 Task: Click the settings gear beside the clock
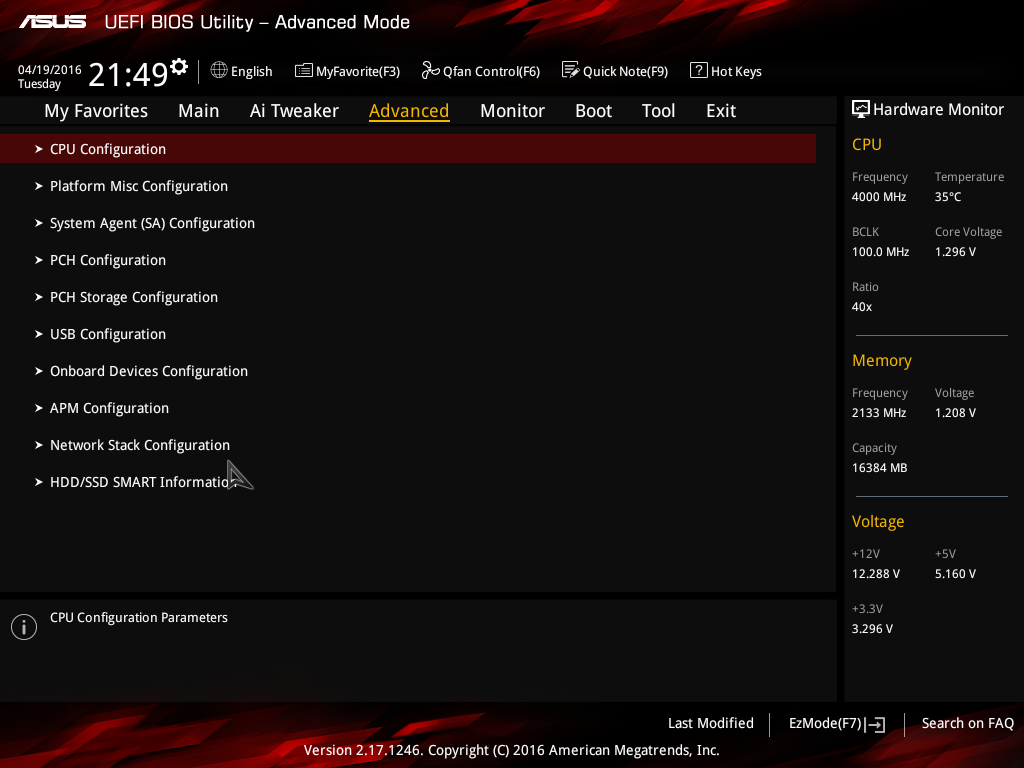[x=179, y=66]
